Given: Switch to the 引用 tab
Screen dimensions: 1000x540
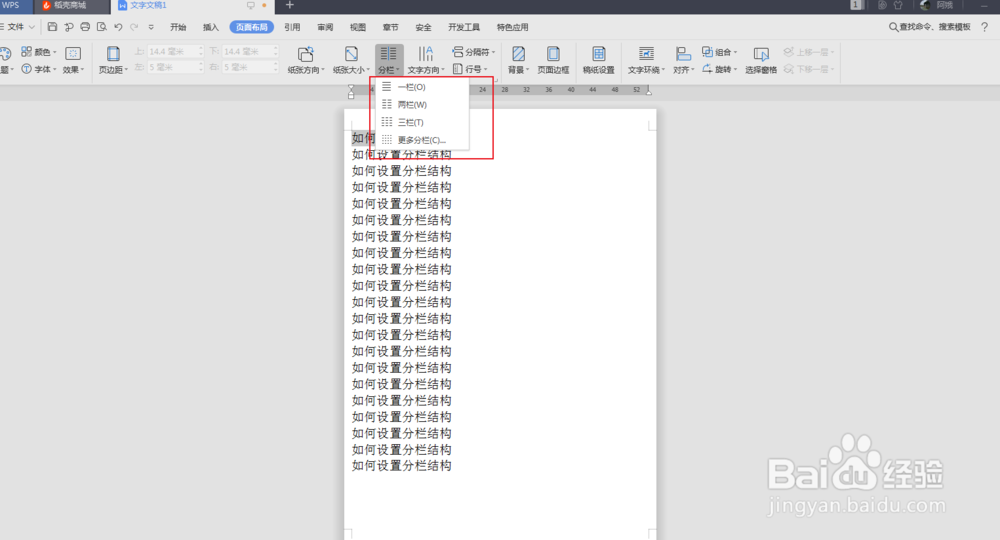Looking at the screenshot, I should [x=292, y=27].
